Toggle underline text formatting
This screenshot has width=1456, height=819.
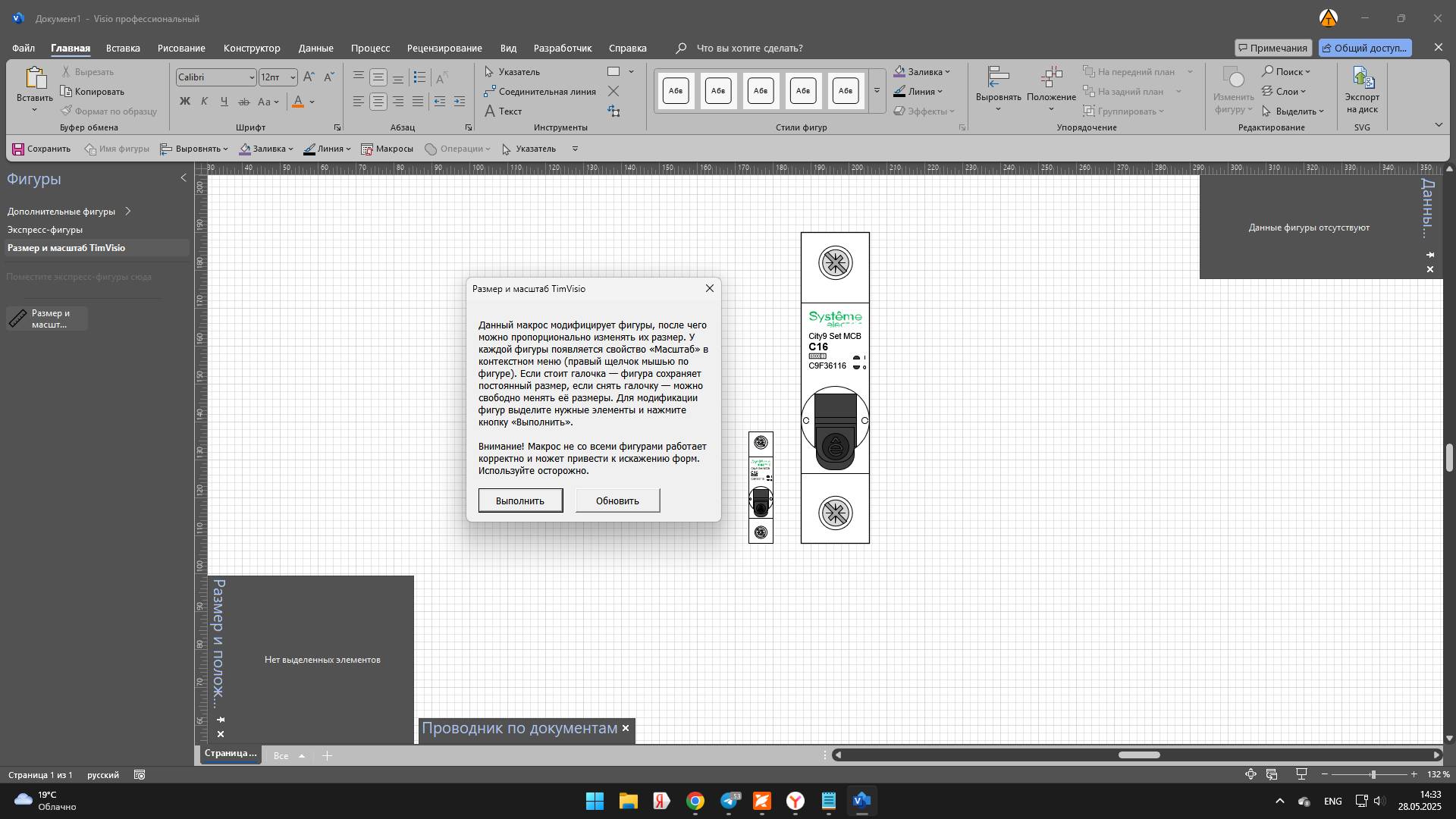(x=224, y=102)
